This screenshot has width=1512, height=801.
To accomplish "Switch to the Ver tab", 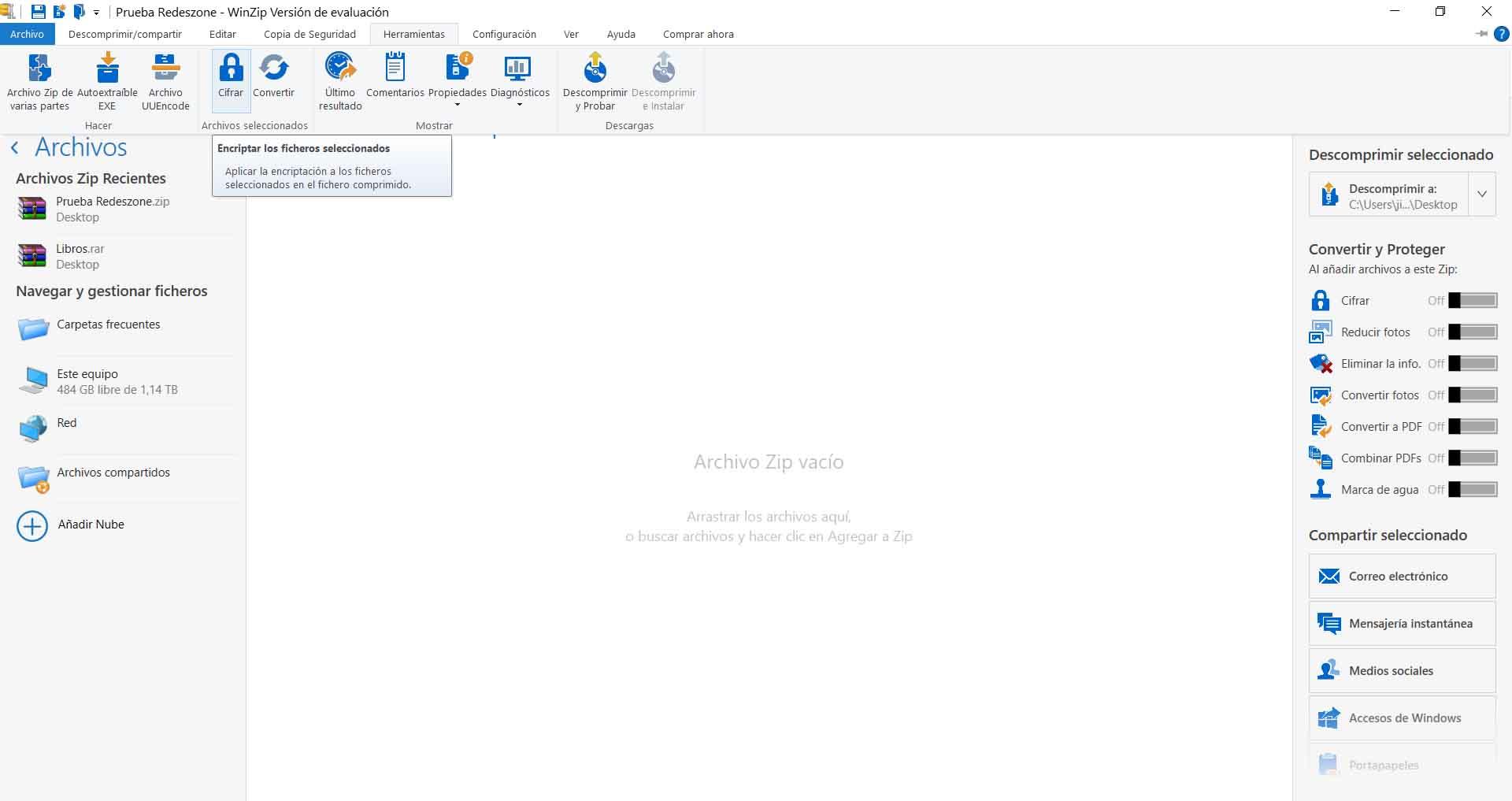I will (571, 34).
